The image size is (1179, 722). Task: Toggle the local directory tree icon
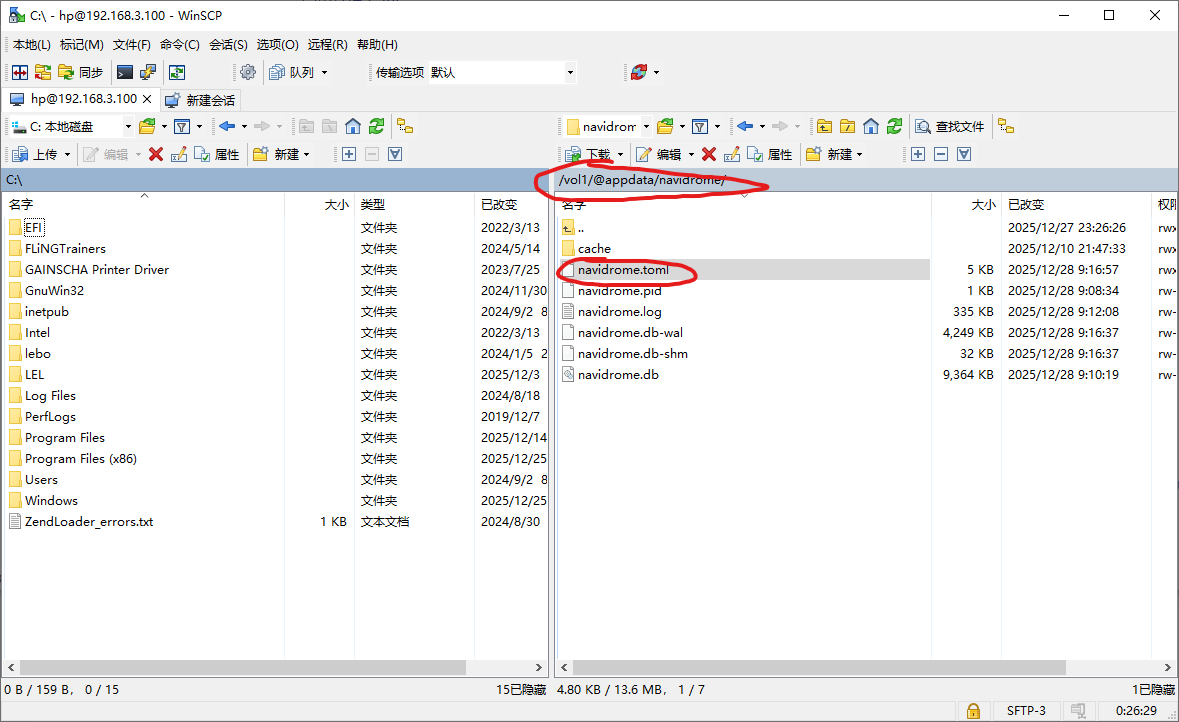(405, 126)
